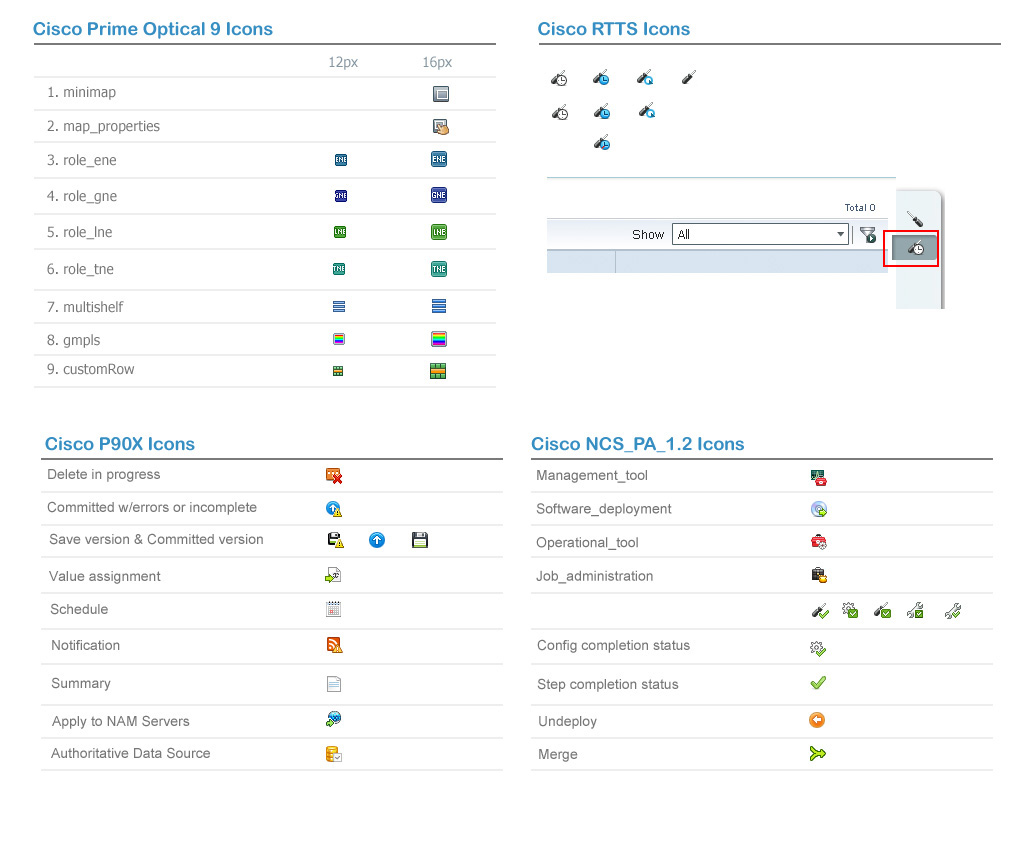
Task: Click the Authoritative Data Source database icon
Action: [334, 754]
